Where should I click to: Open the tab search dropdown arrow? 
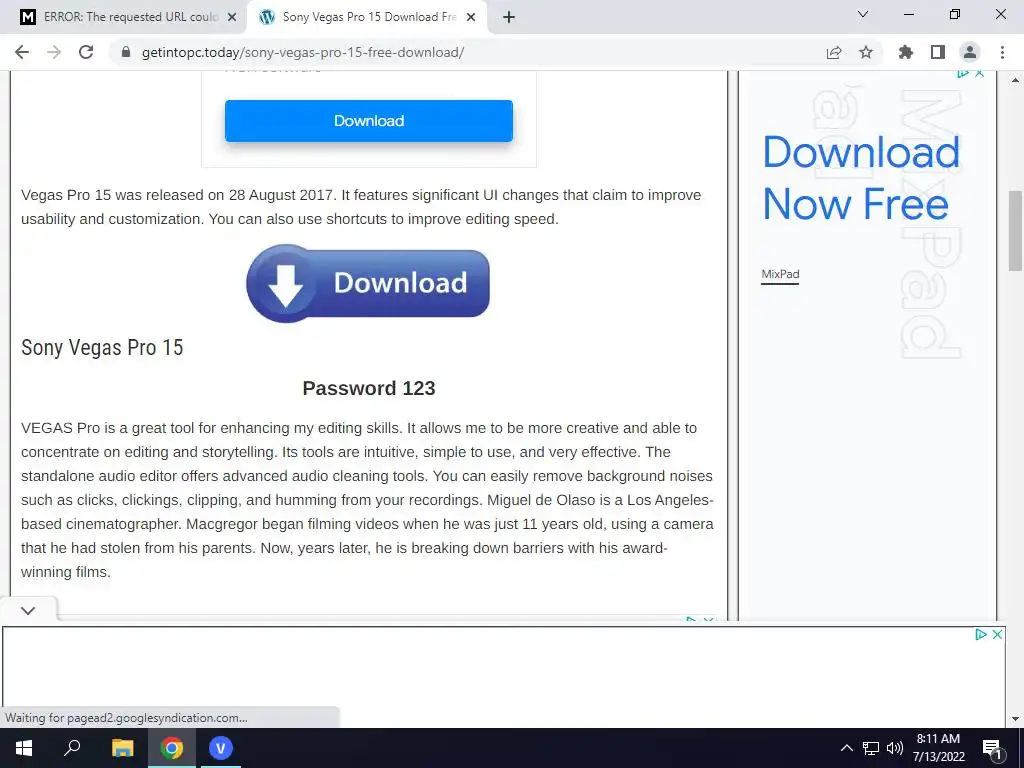(863, 14)
